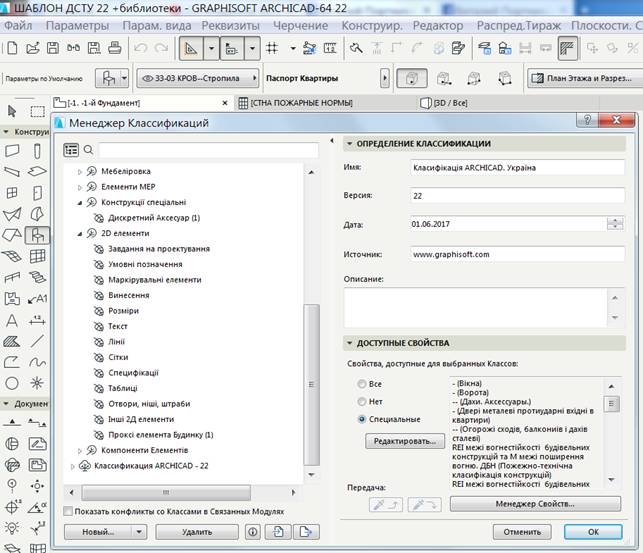643x553 pixels.
Task: Select the Window tool in toolbox
Action: [x=12, y=193]
